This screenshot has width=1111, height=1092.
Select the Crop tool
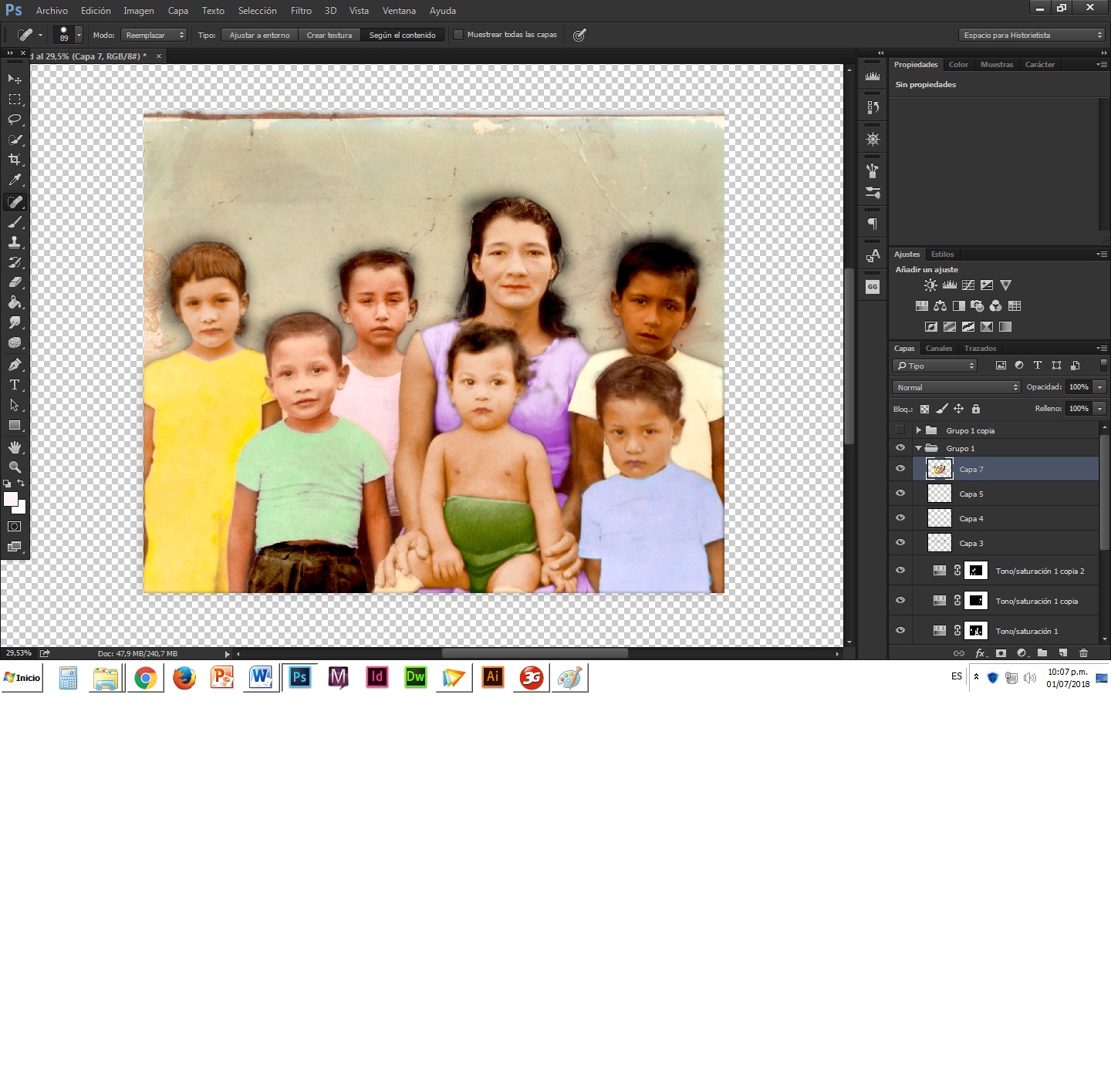coord(15,160)
